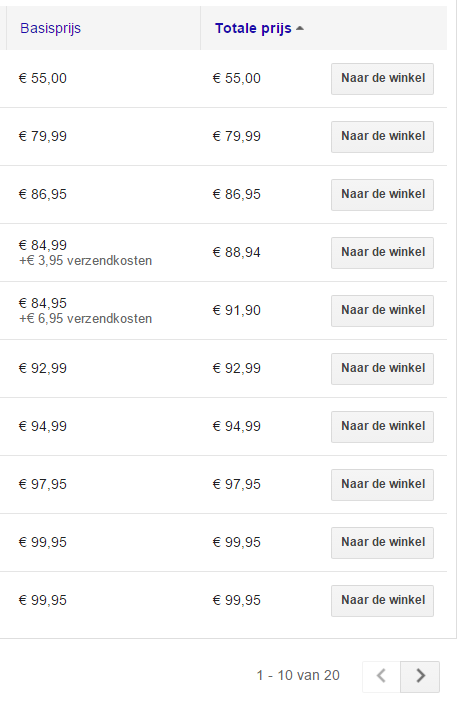Toggle sort arrow next to Totale prijs
Screen dimensions: 458x709
click(x=300, y=28)
